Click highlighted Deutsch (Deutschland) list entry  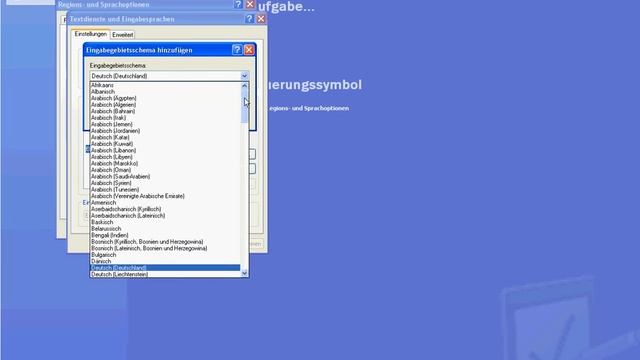click(x=165, y=268)
